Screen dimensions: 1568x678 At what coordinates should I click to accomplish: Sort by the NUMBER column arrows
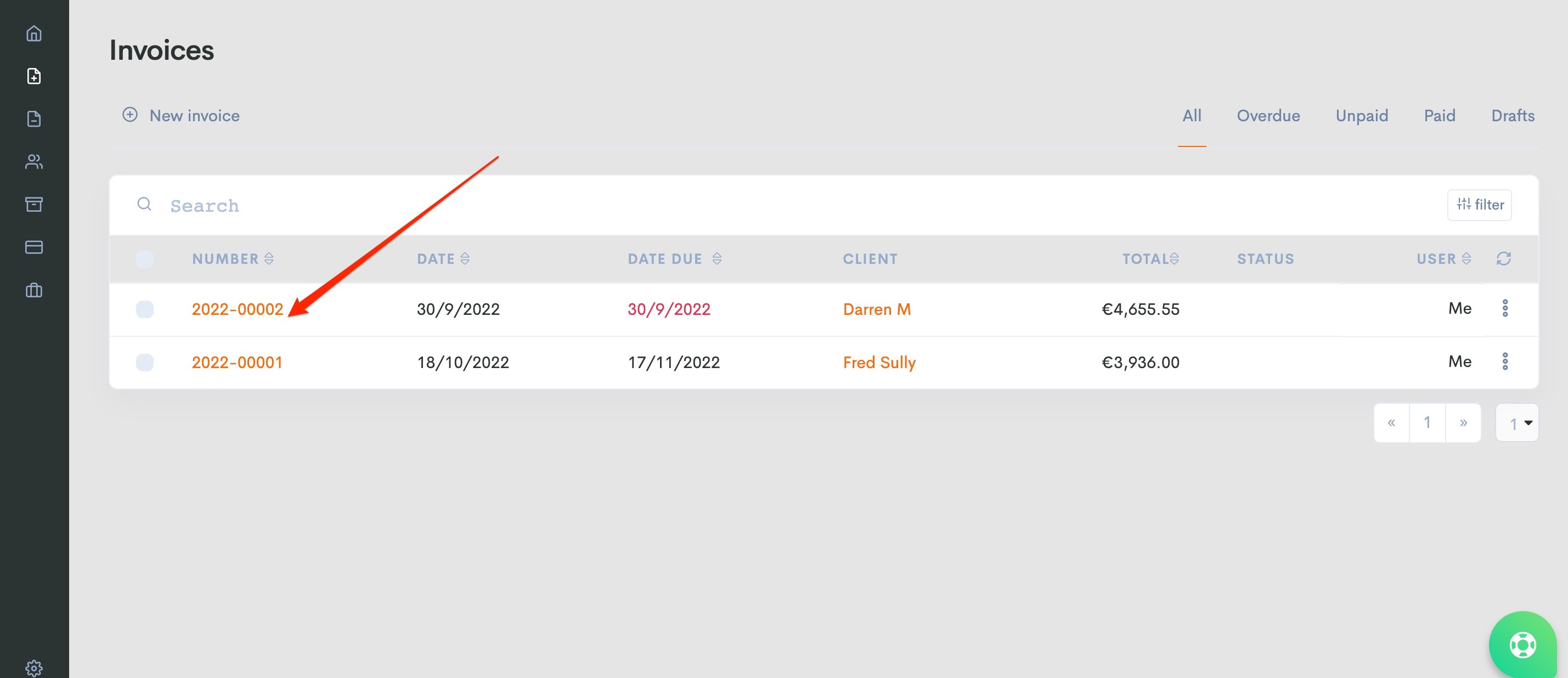[x=269, y=259]
